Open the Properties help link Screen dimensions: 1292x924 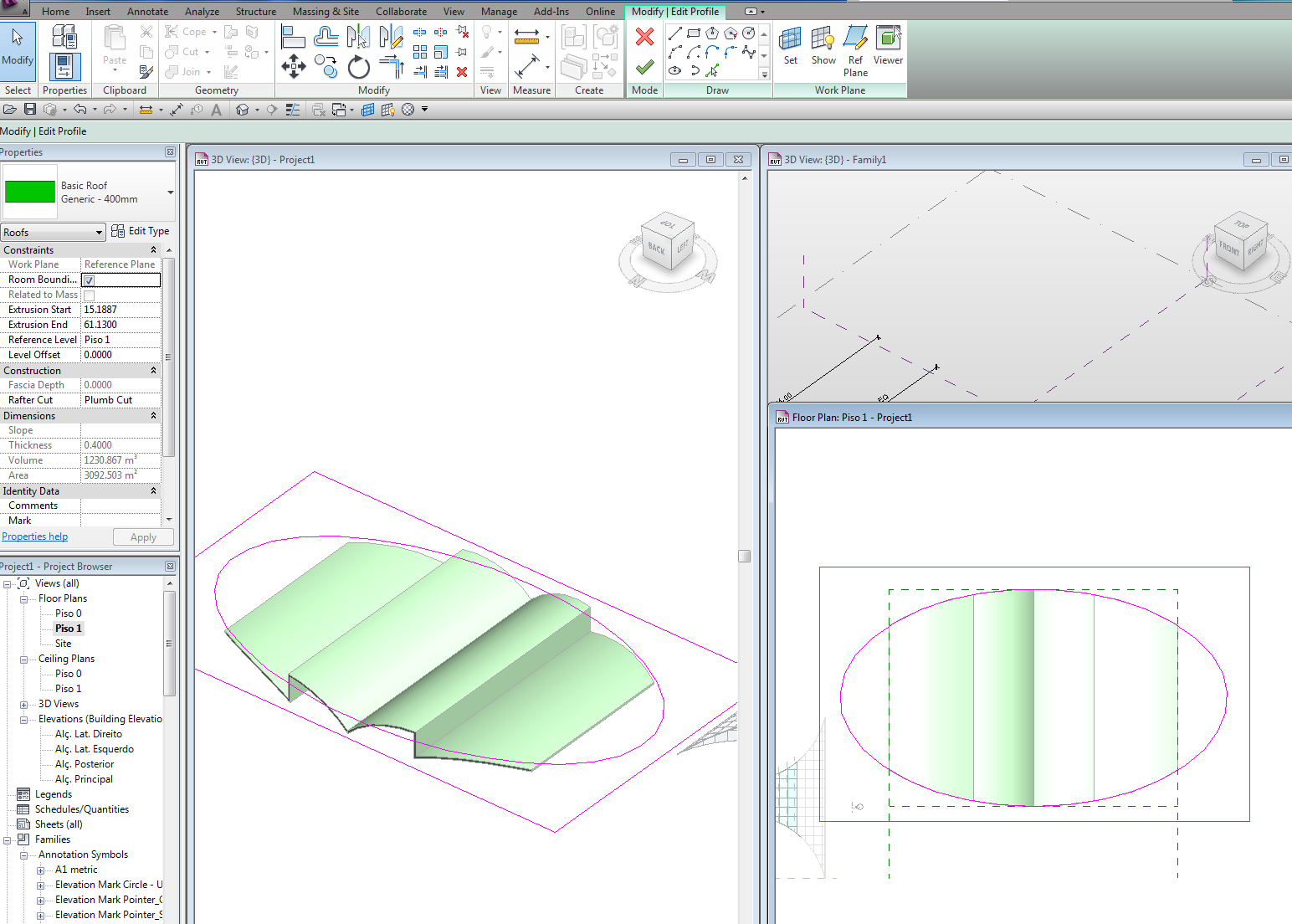coord(35,537)
